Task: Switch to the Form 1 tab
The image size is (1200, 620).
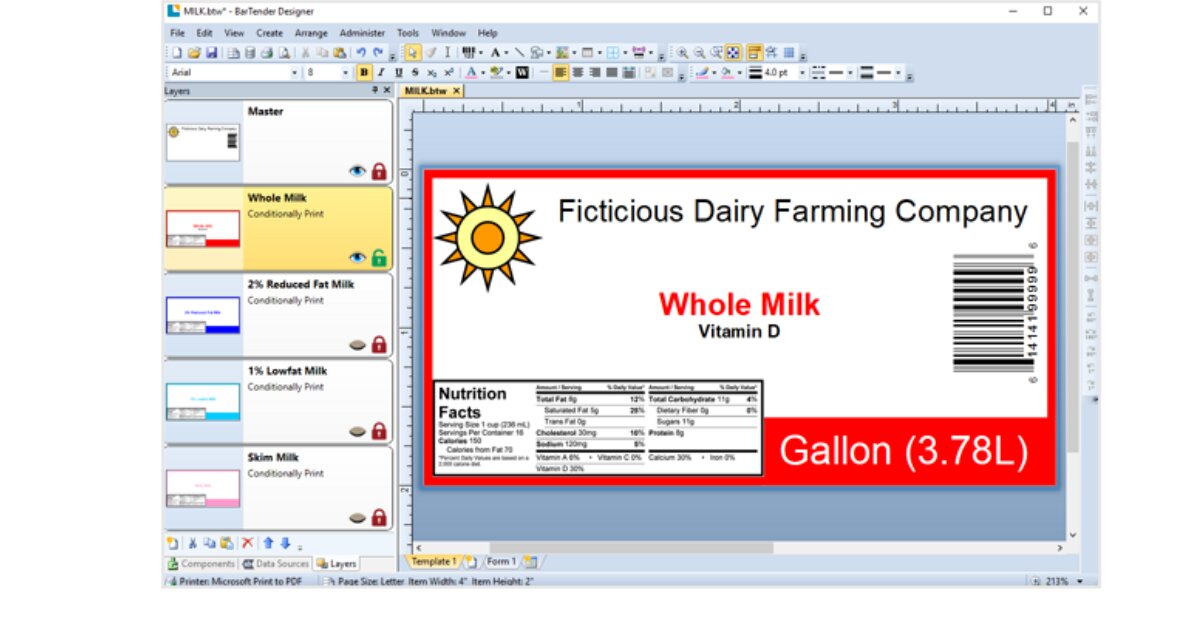Action: point(501,562)
